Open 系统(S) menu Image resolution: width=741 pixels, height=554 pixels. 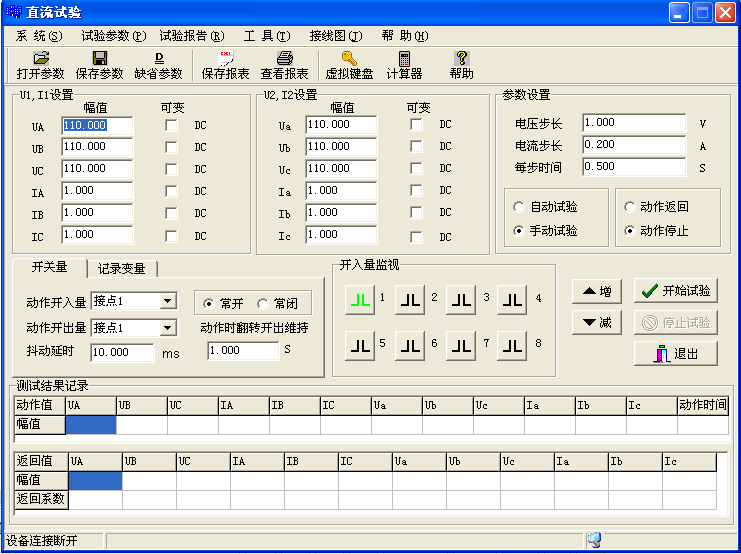point(39,36)
